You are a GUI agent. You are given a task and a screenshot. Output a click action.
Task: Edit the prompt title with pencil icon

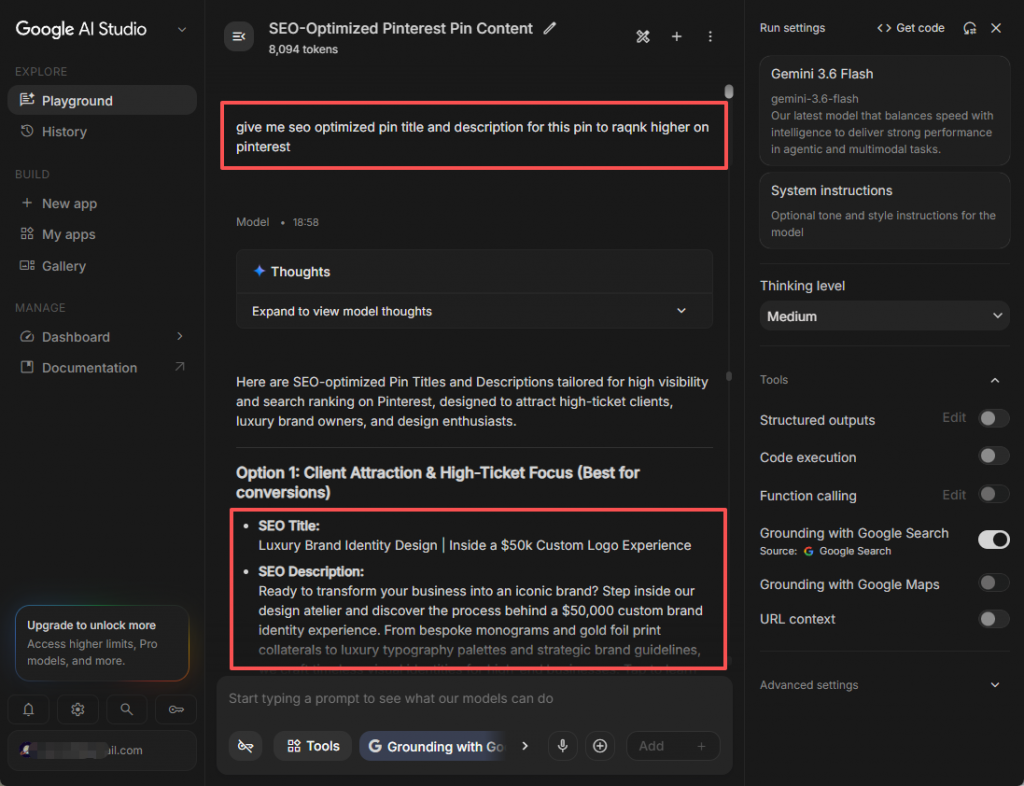pos(550,29)
